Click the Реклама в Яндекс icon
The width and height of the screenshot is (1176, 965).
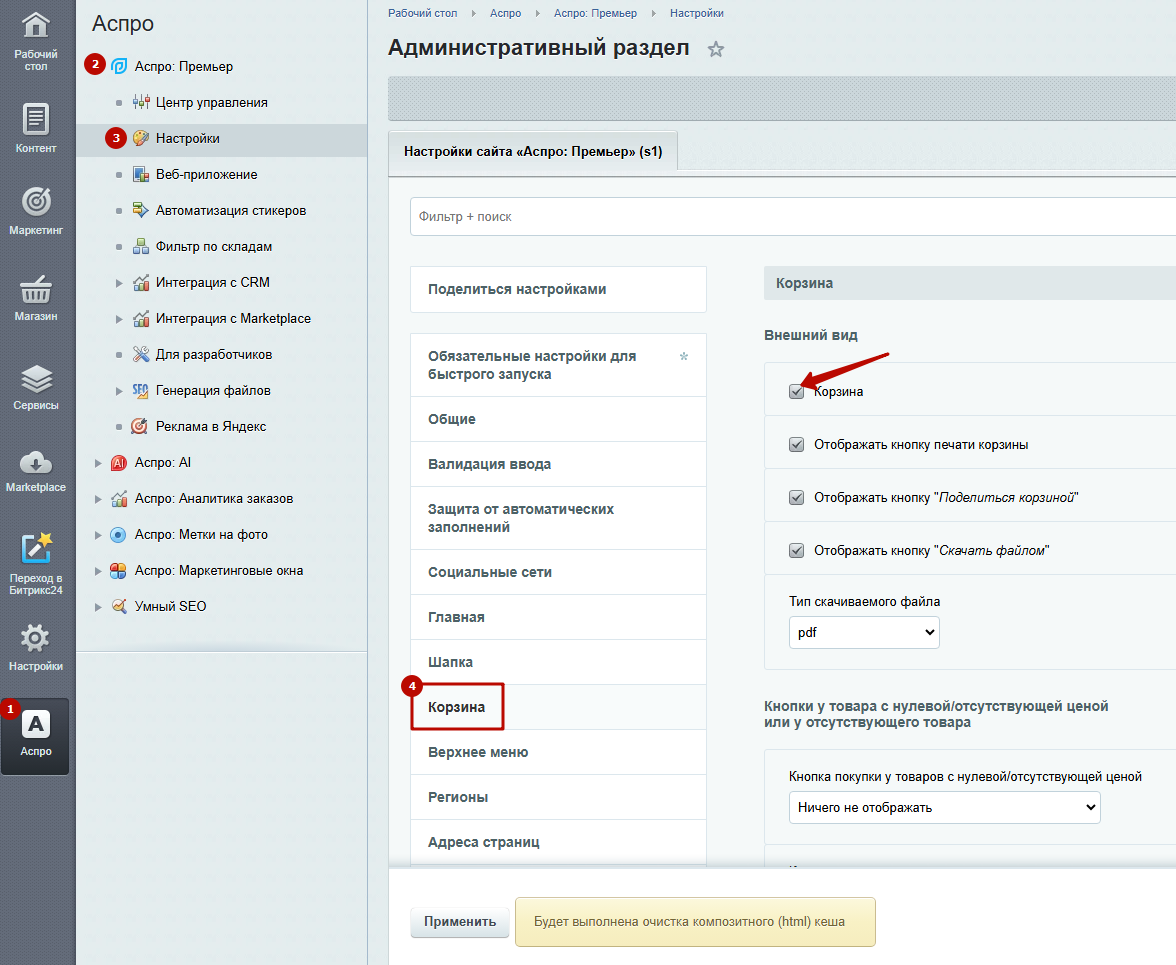(140, 426)
